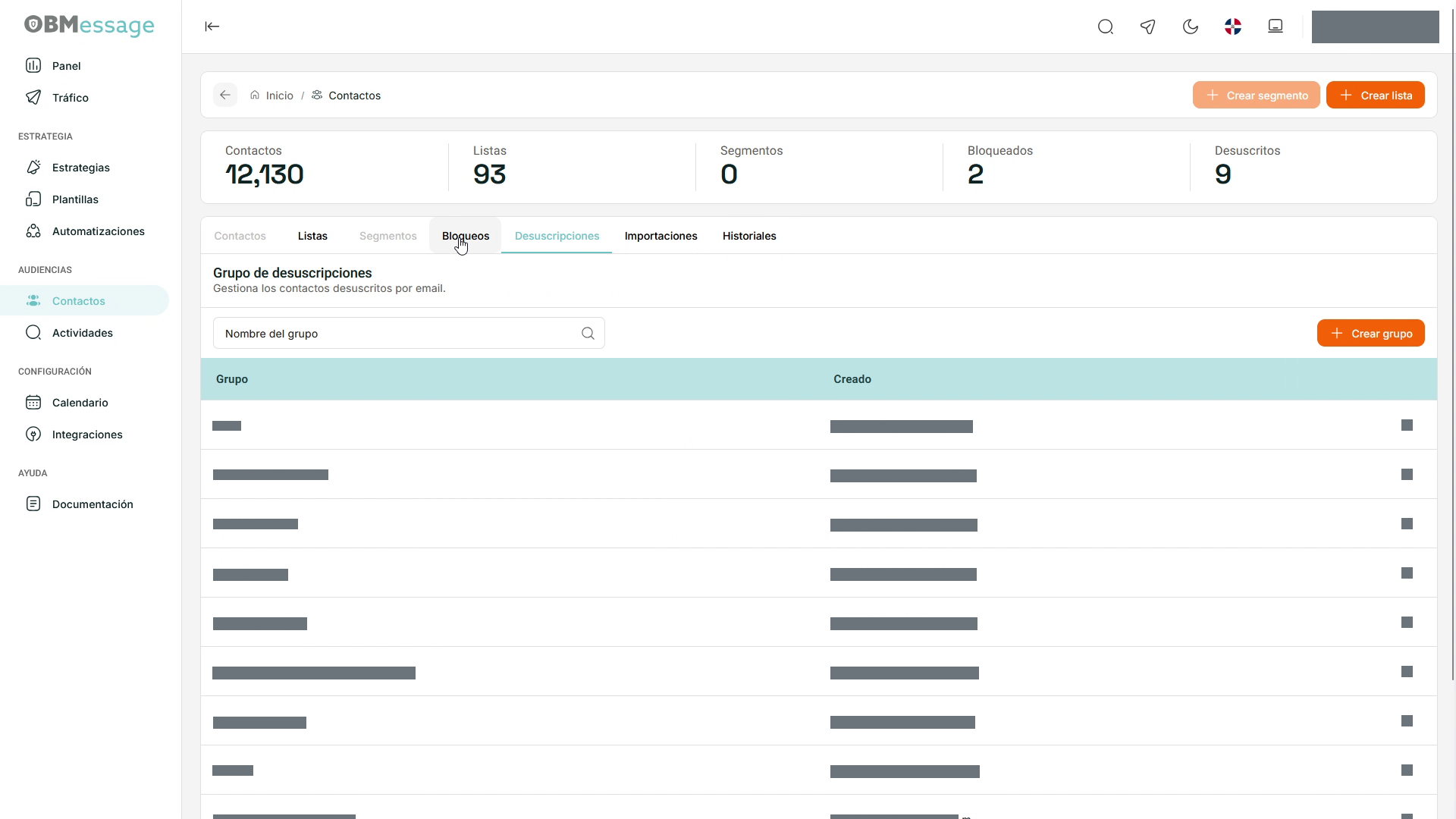Open language selector flag icon
The height and width of the screenshot is (819, 1456).
pyautogui.click(x=1233, y=27)
